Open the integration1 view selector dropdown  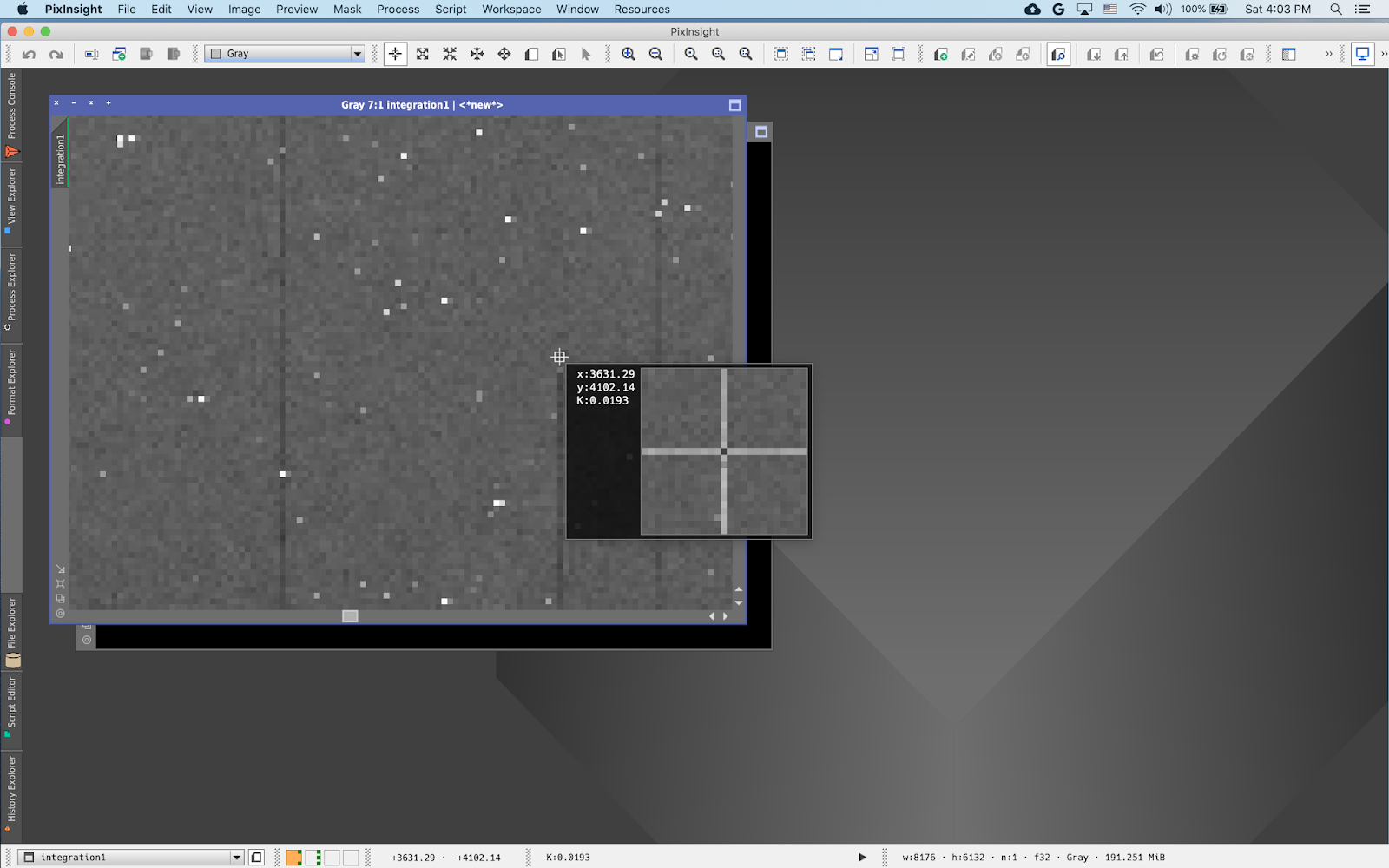[x=130, y=857]
